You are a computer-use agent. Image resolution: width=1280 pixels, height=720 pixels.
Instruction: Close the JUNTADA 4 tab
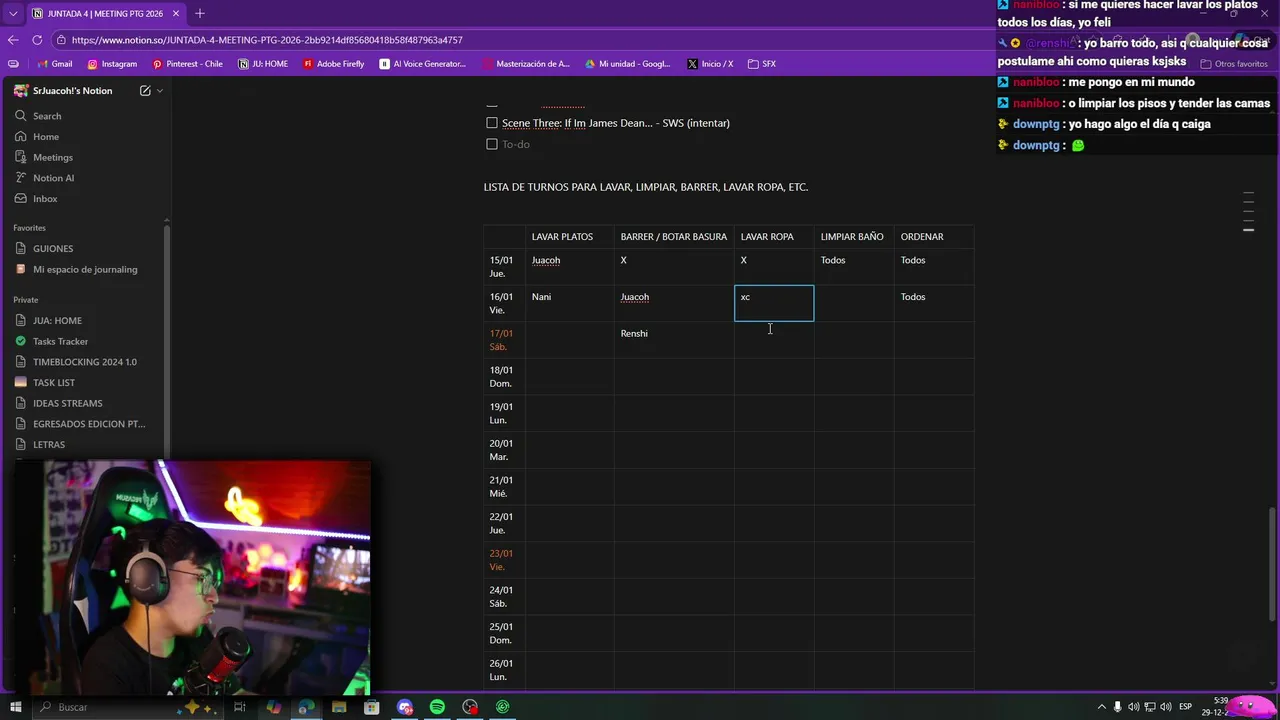point(178,14)
